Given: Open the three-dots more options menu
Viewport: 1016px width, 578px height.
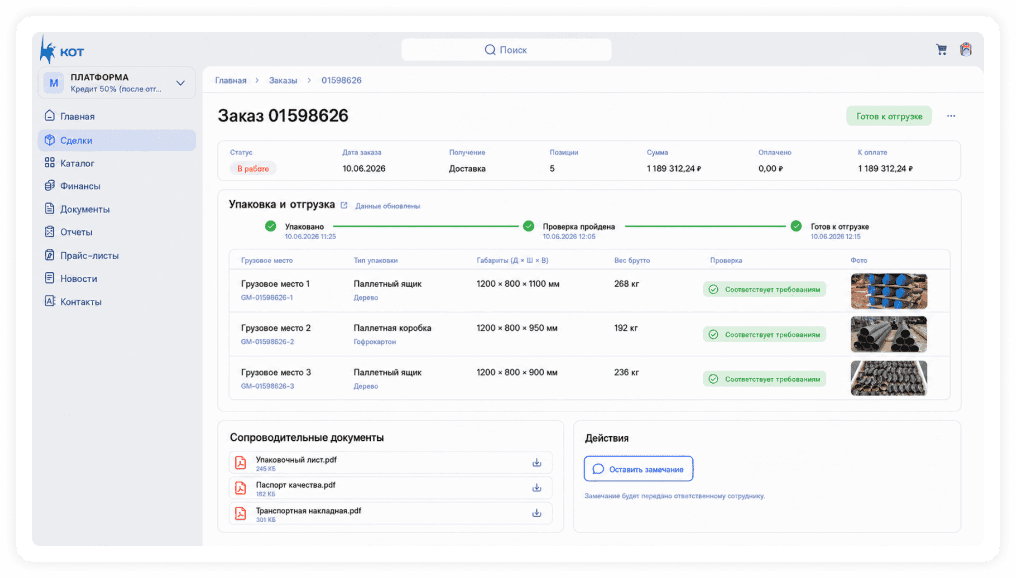Looking at the screenshot, I should pyautogui.click(x=951, y=116).
